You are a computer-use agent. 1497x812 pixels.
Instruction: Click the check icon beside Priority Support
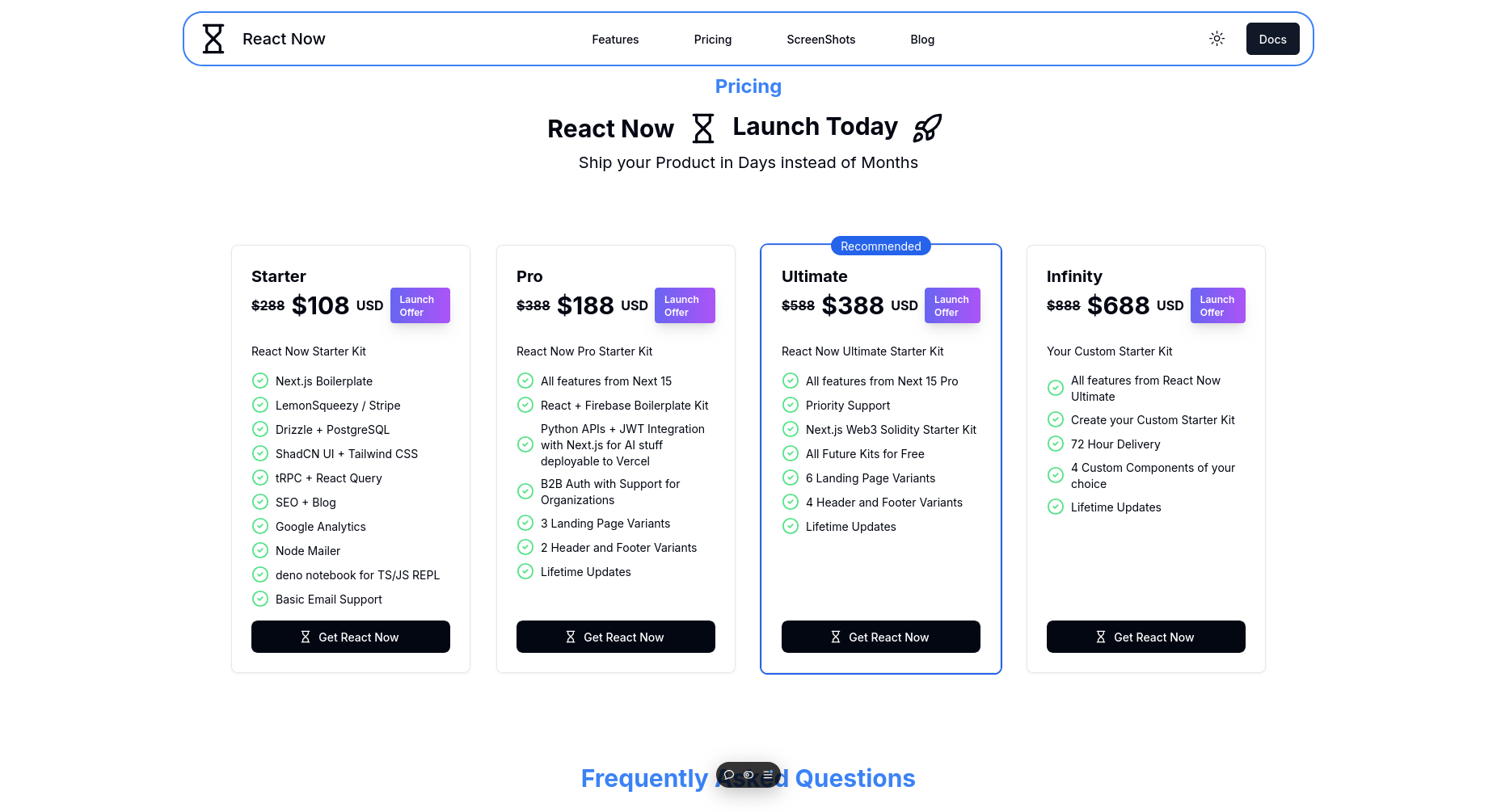click(791, 405)
